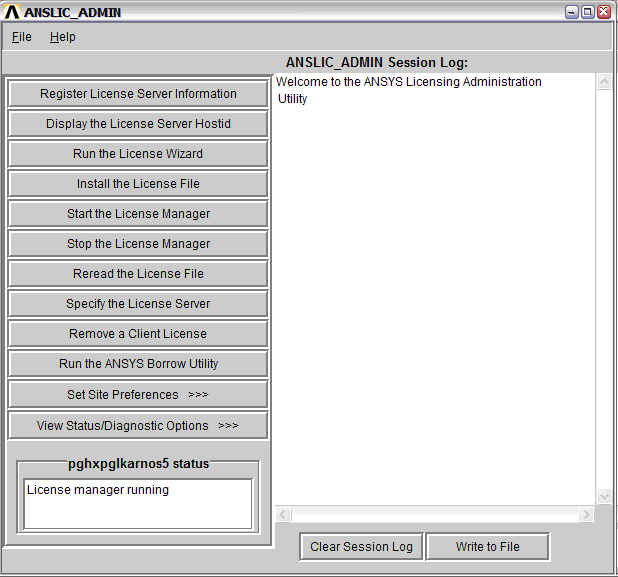Click session log scroll up arrow
The height and width of the screenshot is (577, 618).
point(604,82)
